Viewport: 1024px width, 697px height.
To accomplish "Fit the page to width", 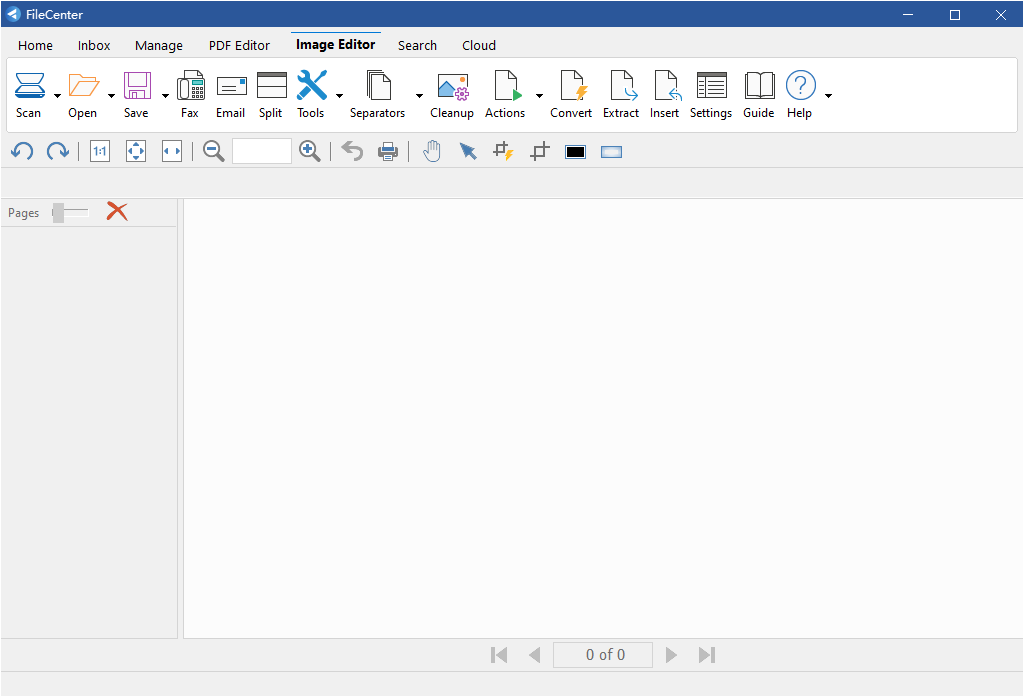I will (172, 152).
